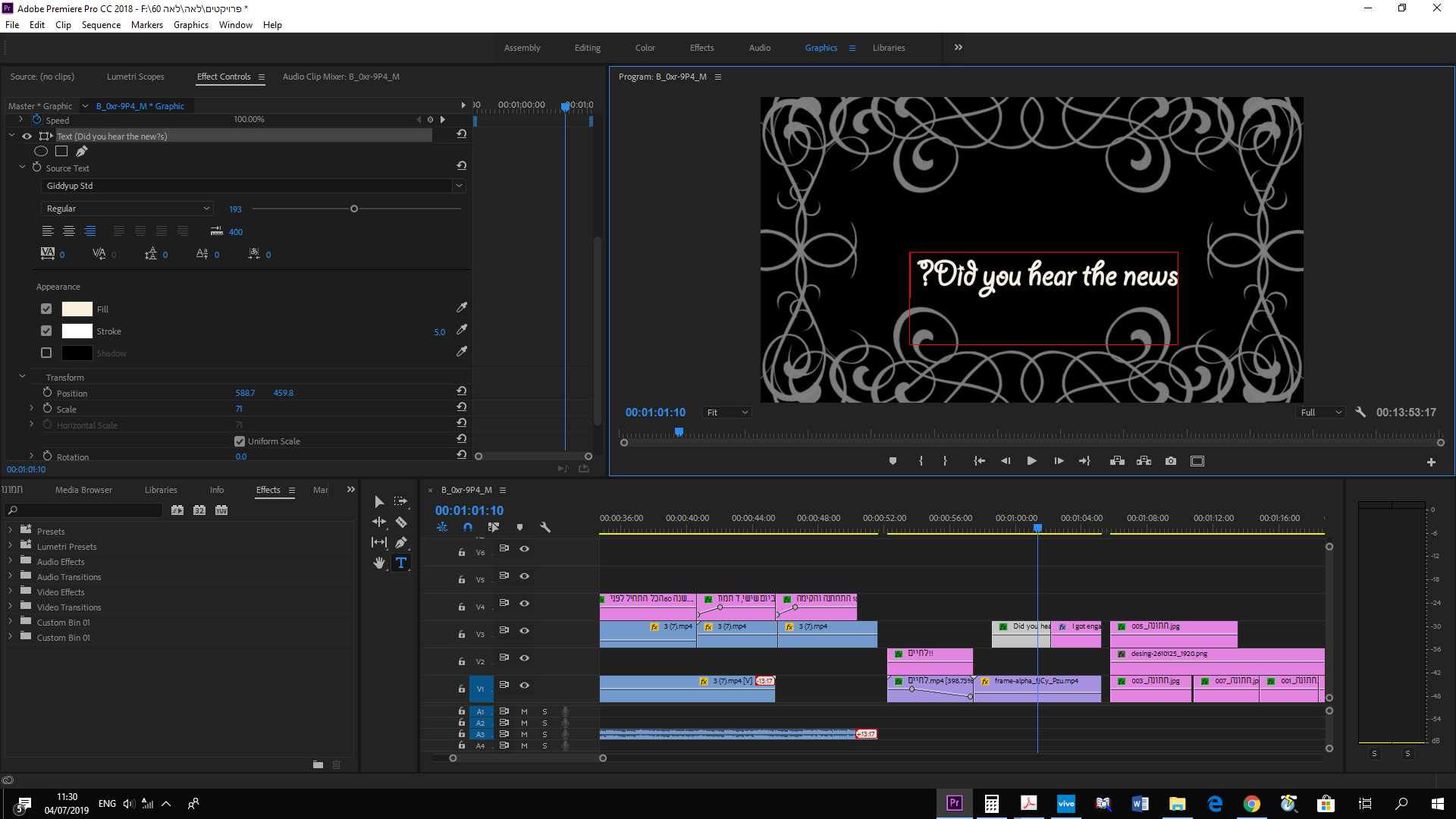Click the Export Frame camera icon
The image size is (1456, 819).
(1171, 461)
